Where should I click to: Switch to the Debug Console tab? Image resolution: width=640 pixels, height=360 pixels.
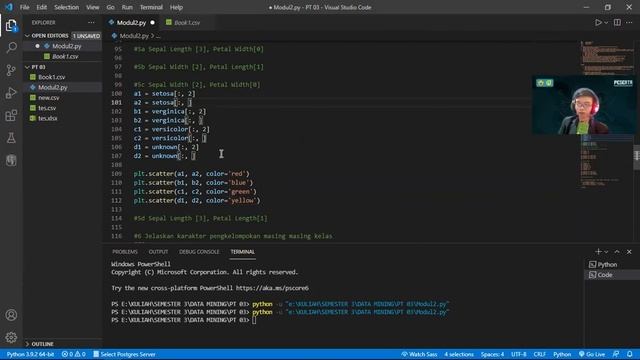(x=199, y=252)
